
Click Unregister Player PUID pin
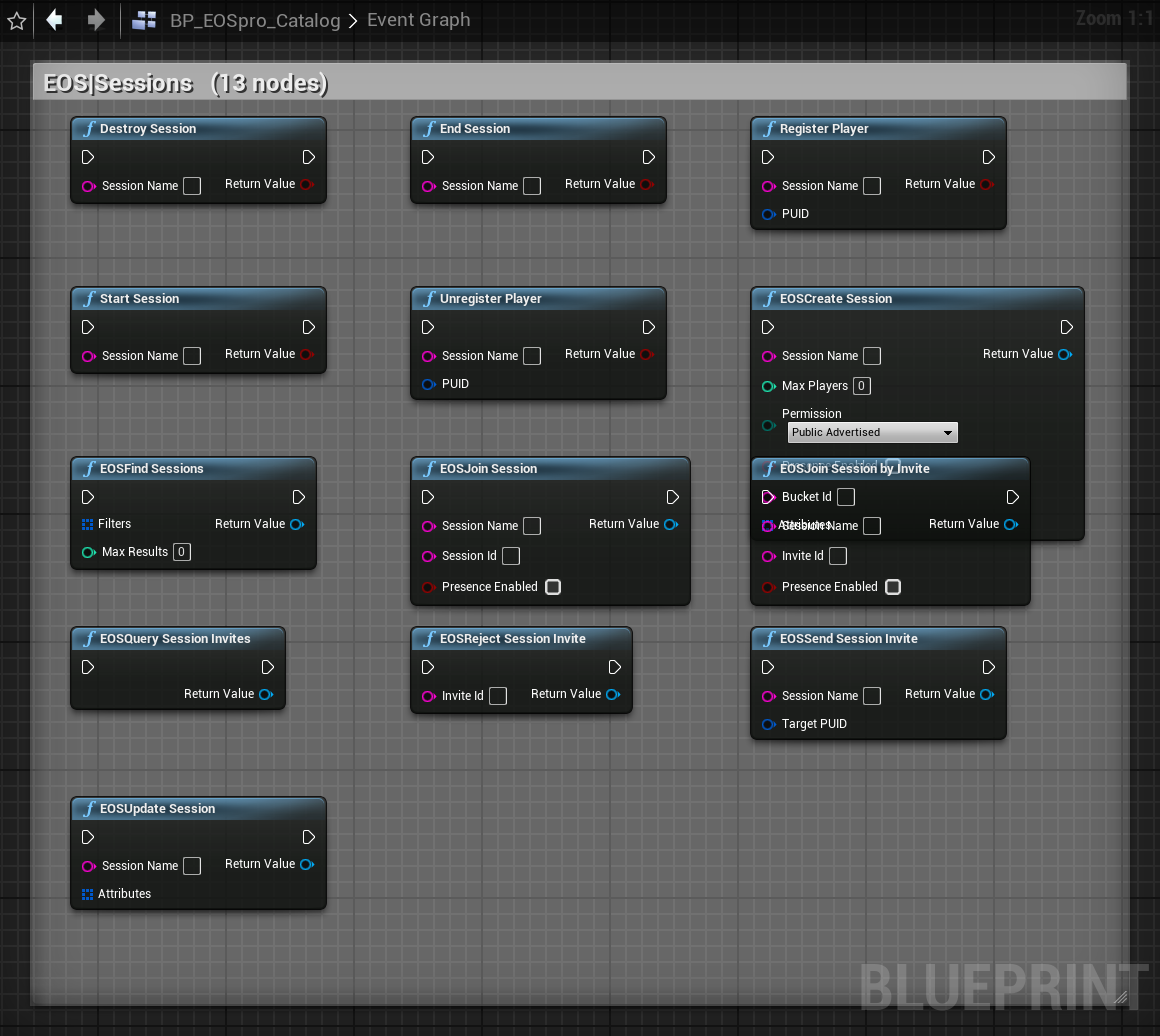coord(428,384)
